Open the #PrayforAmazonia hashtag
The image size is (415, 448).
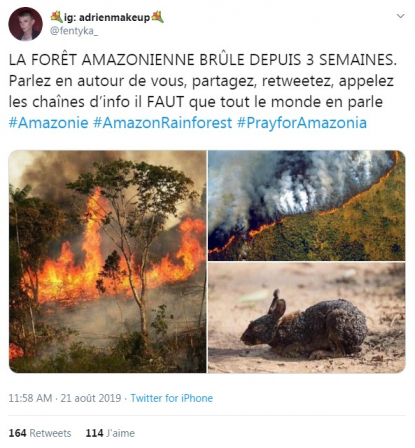302,123
